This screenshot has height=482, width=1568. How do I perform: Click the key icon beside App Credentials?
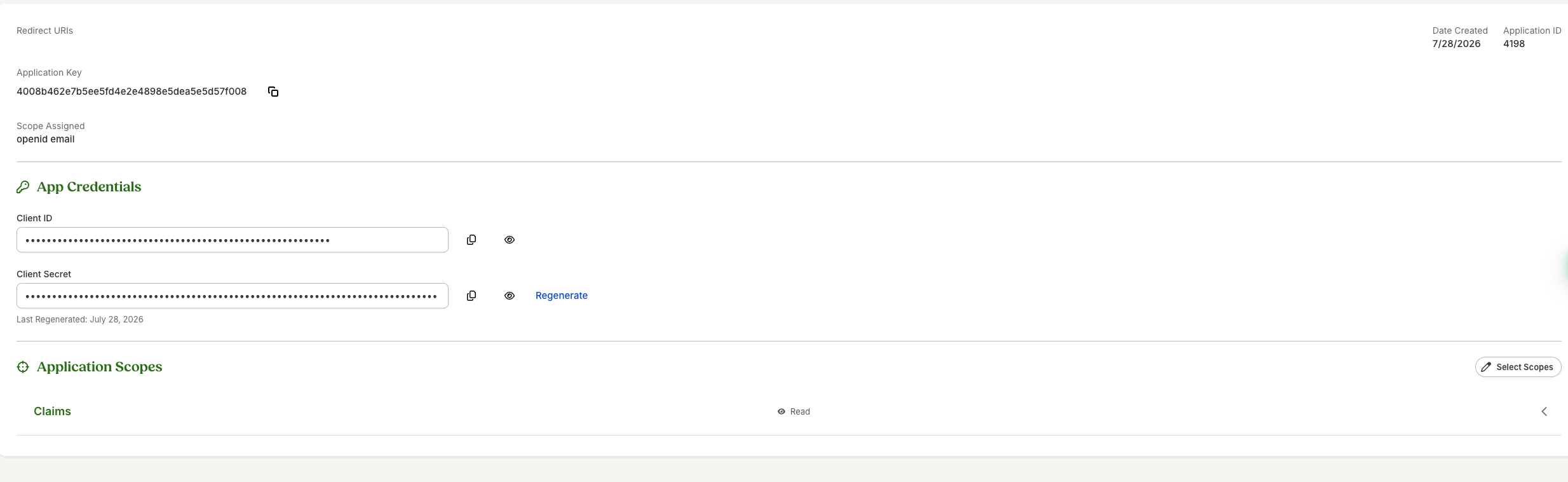tap(23, 187)
